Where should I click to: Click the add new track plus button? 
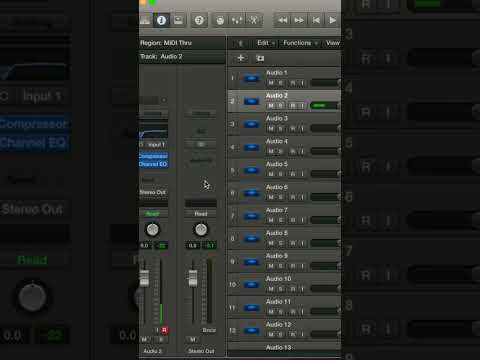click(x=240, y=58)
